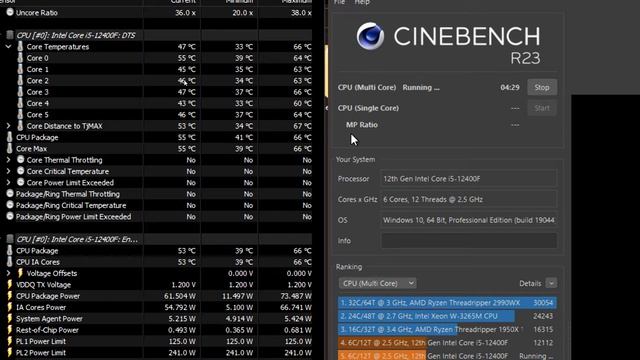This screenshot has width=640, height=360.
Task: Open the ranking Details dropdown arrow
Action: 551,283
